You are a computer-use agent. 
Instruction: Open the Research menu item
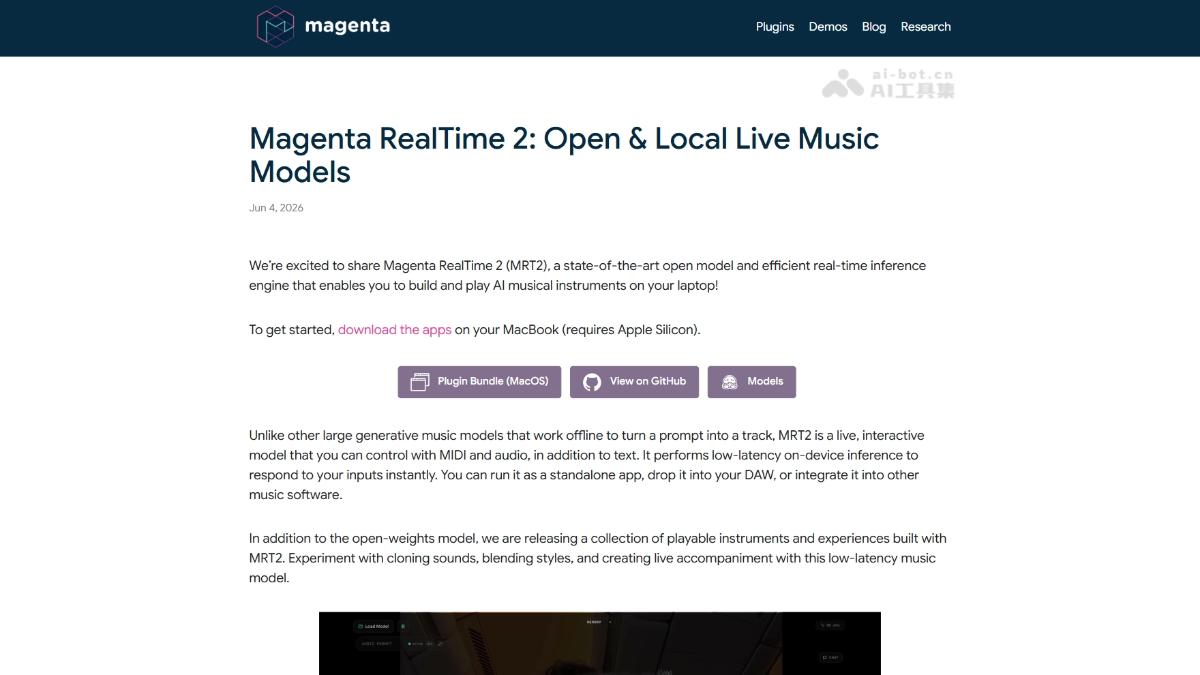[926, 27]
